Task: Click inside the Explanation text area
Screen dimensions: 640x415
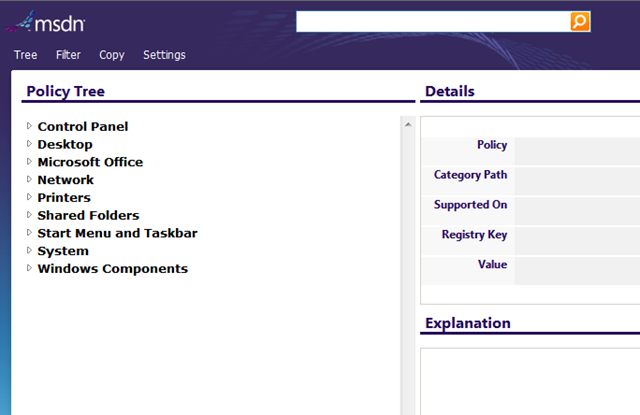Action: pyautogui.click(x=530, y=380)
